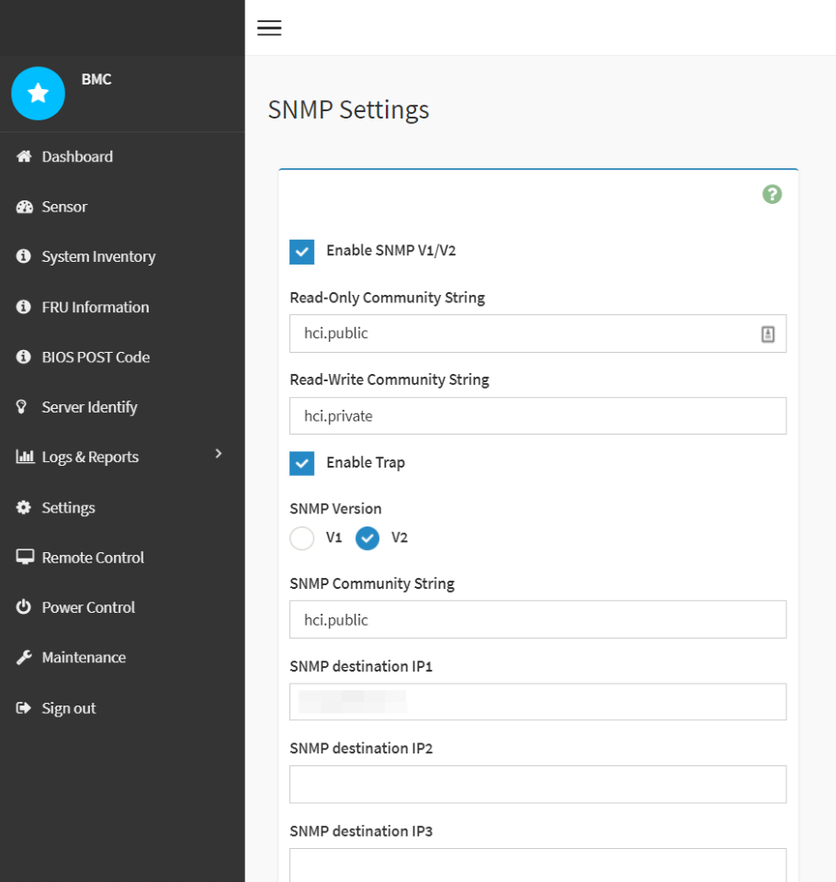Click into SNMP Community String field

click(x=538, y=619)
